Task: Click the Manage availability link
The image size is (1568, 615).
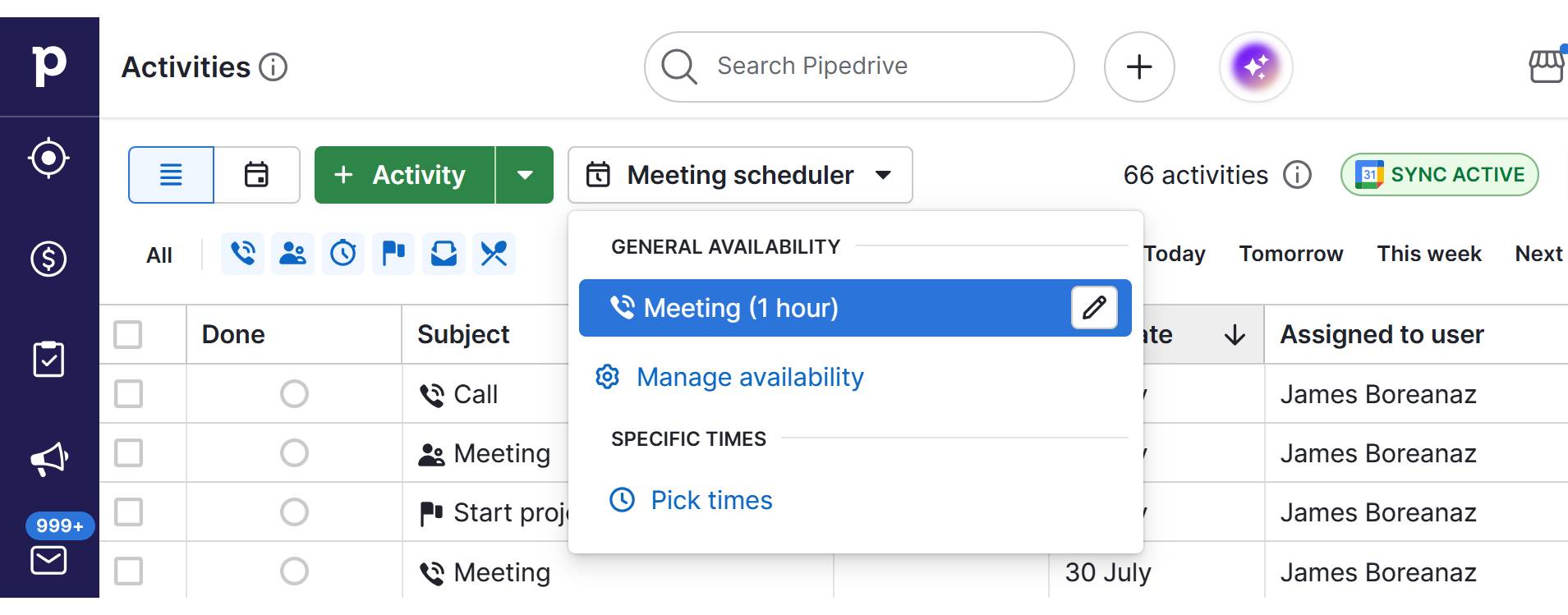Action: [749, 377]
